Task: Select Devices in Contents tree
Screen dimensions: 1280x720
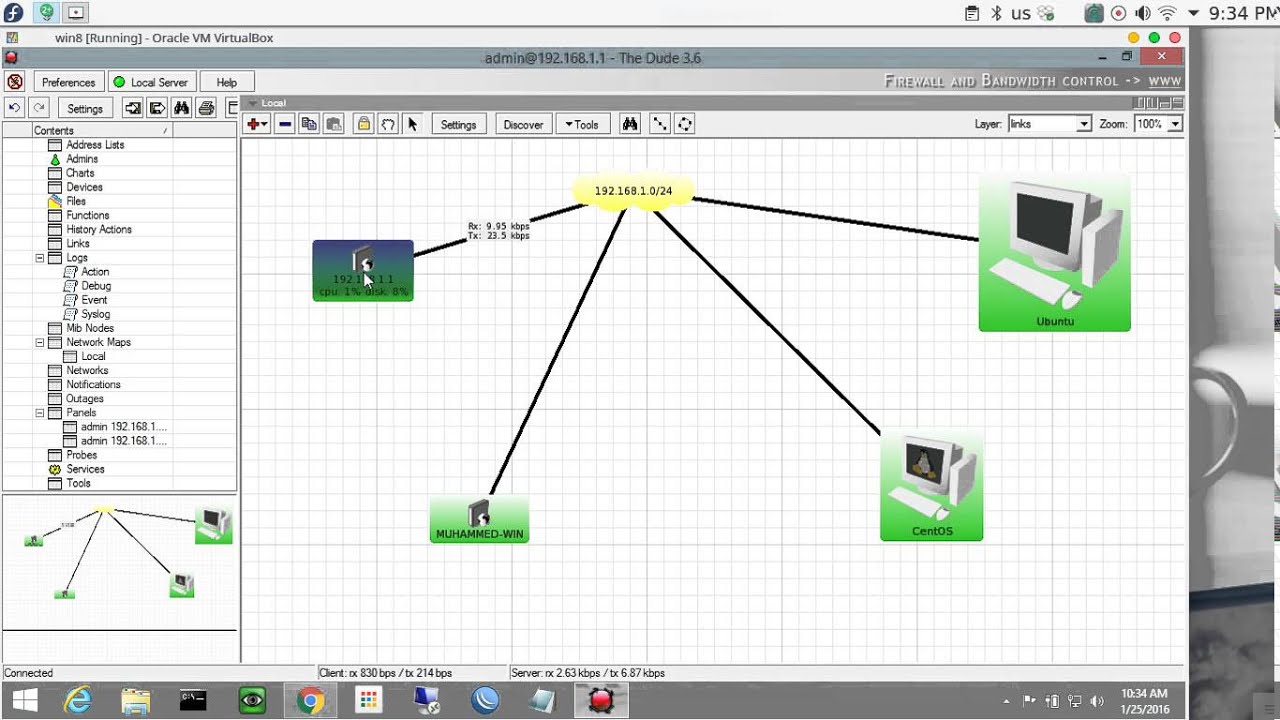Action: tap(84, 187)
